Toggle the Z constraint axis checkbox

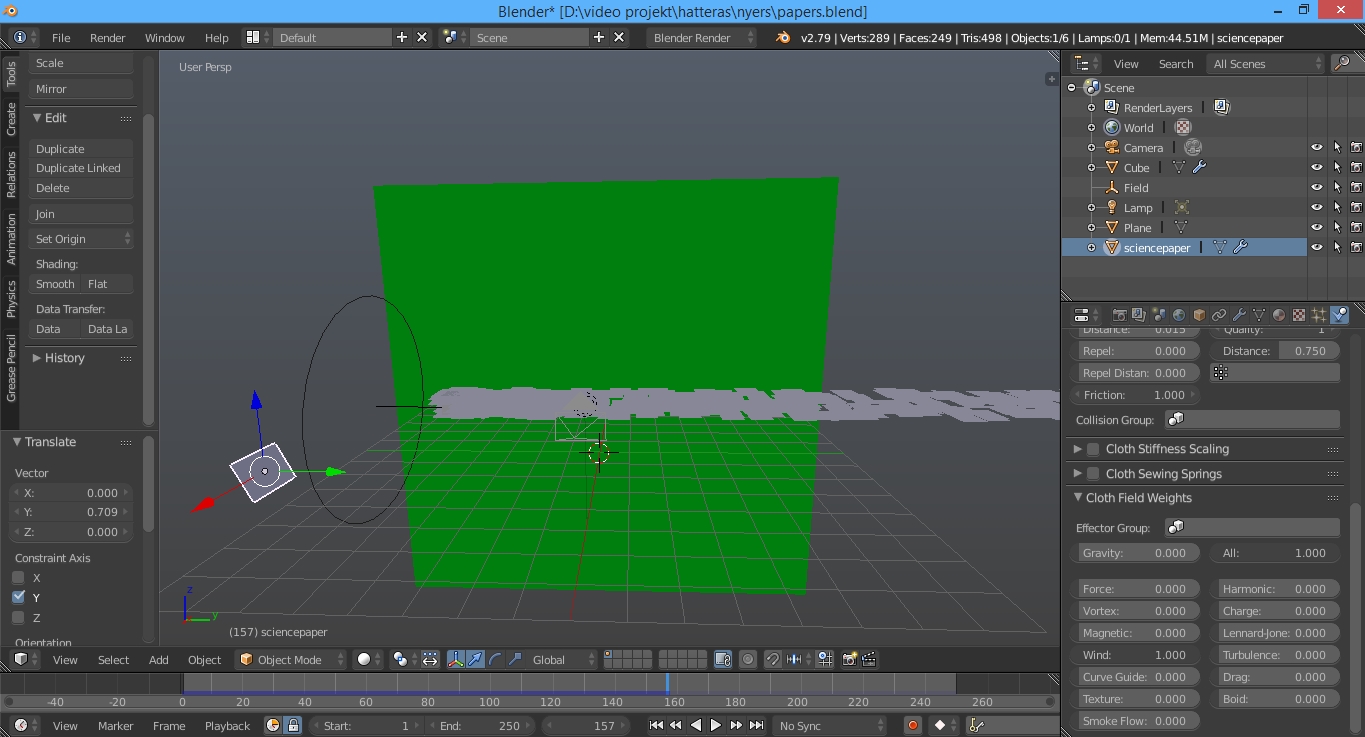pyautogui.click(x=18, y=617)
